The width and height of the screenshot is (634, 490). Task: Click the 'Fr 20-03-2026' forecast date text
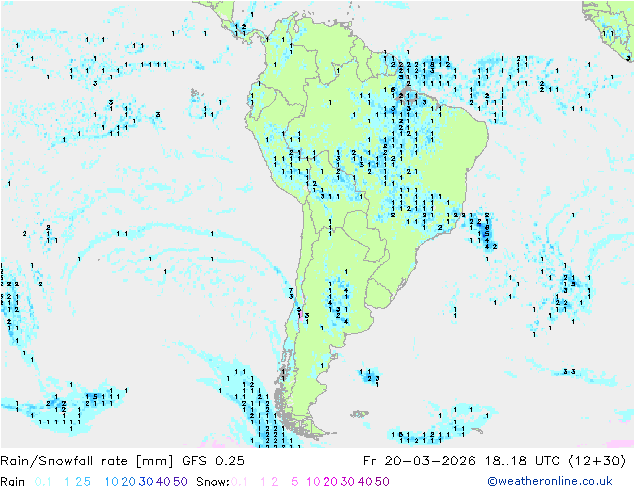[419, 461]
